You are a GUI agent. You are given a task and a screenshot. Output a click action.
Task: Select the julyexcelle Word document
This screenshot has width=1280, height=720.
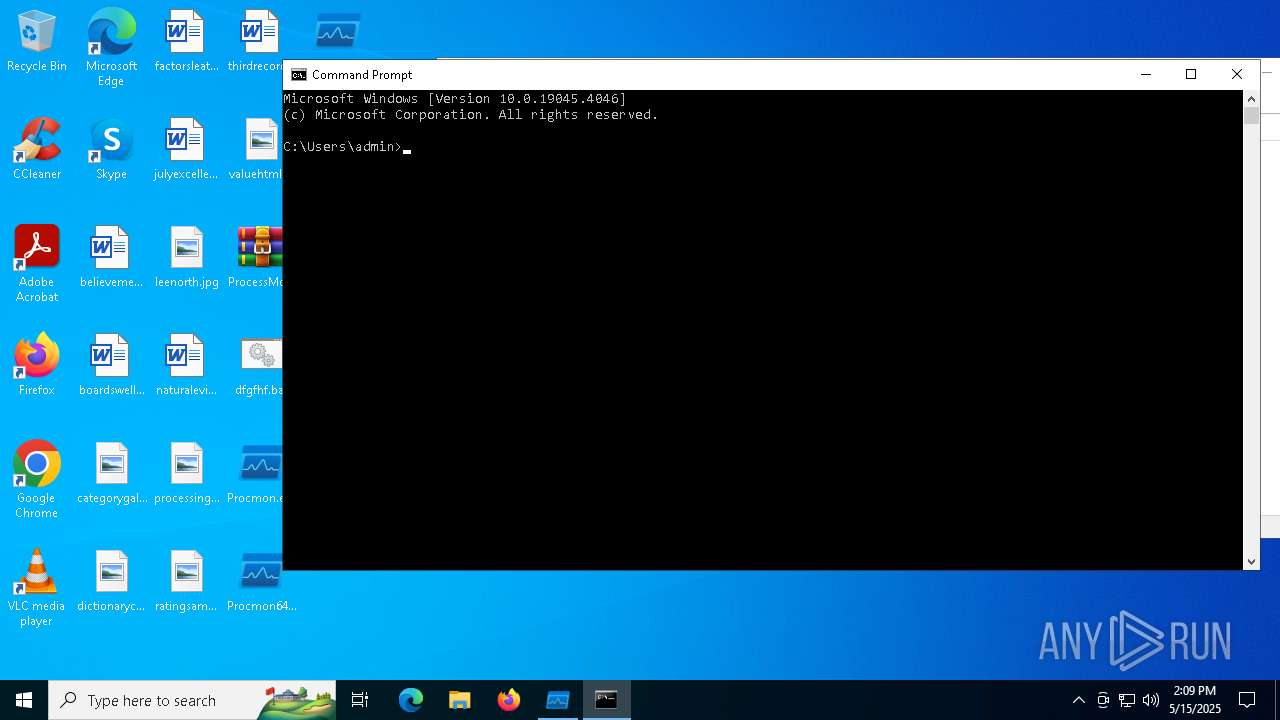click(186, 150)
